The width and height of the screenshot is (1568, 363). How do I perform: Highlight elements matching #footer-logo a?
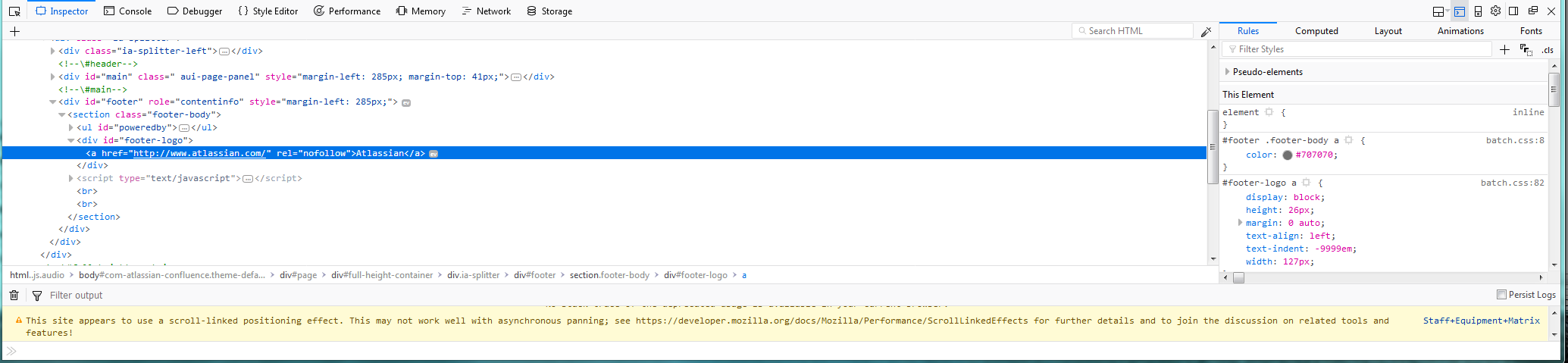pos(1306,183)
